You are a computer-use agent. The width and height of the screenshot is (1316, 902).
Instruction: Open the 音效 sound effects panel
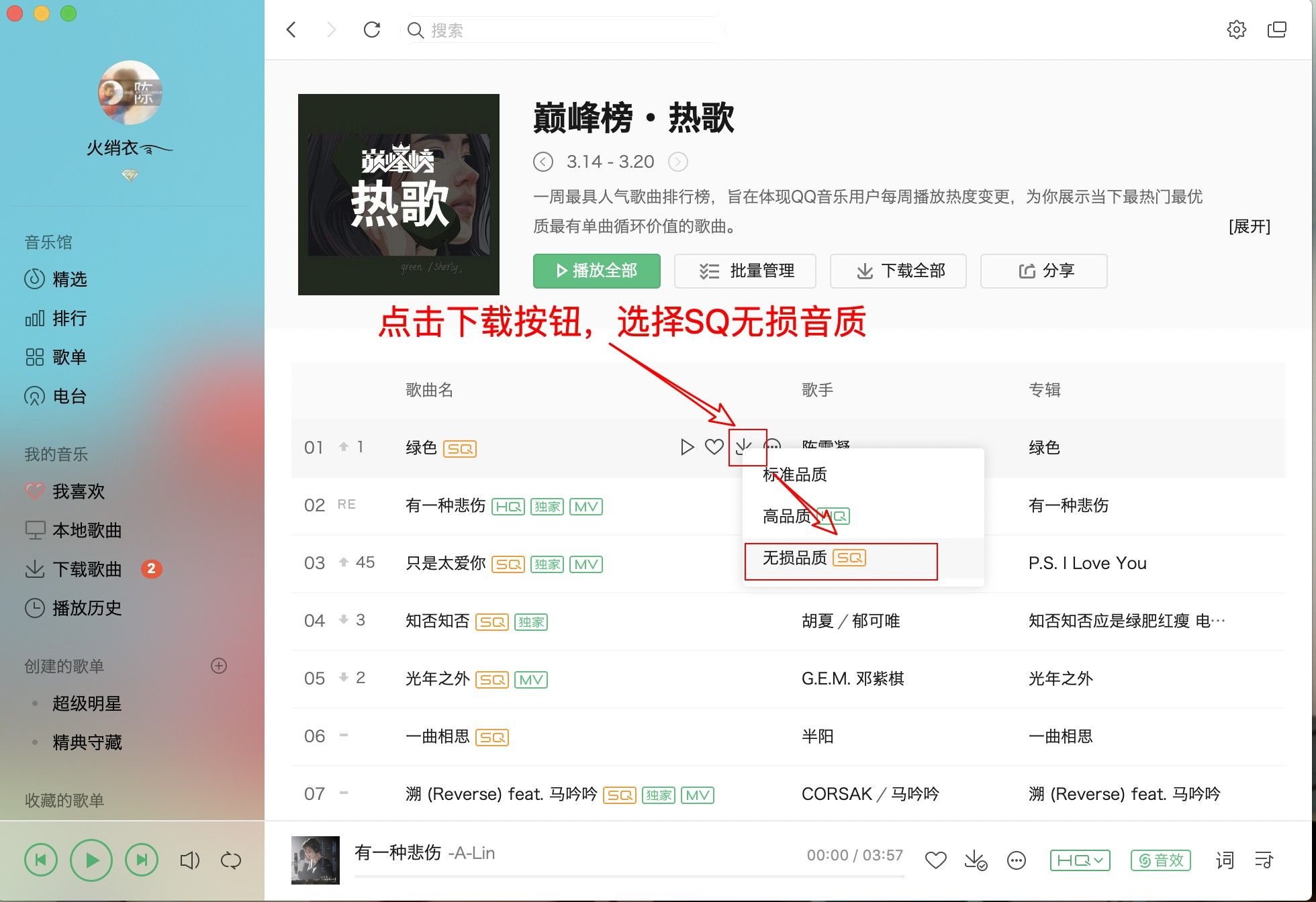click(x=1161, y=860)
